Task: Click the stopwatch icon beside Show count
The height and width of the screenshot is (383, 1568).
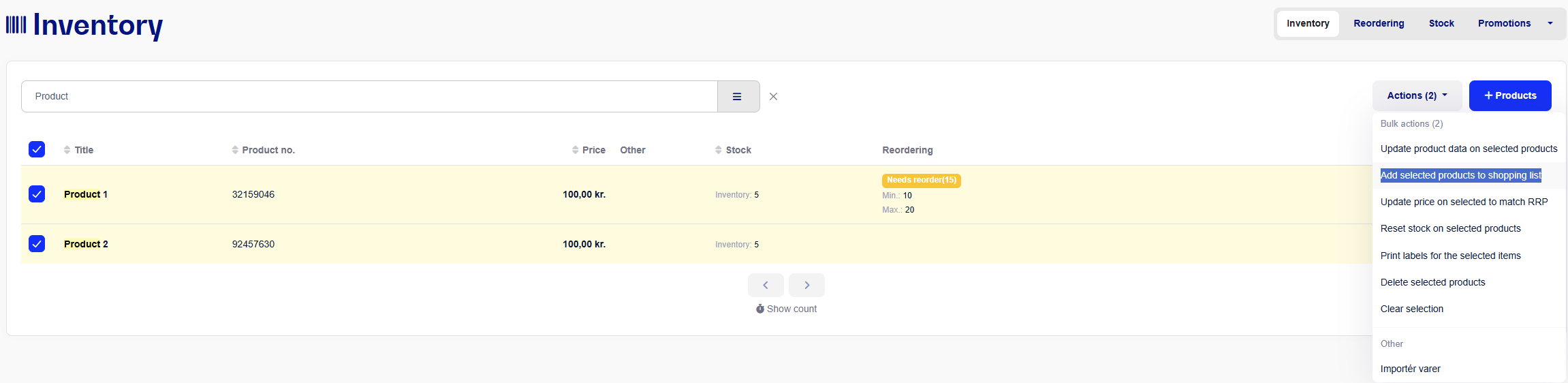Action: pyautogui.click(x=760, y=309)
